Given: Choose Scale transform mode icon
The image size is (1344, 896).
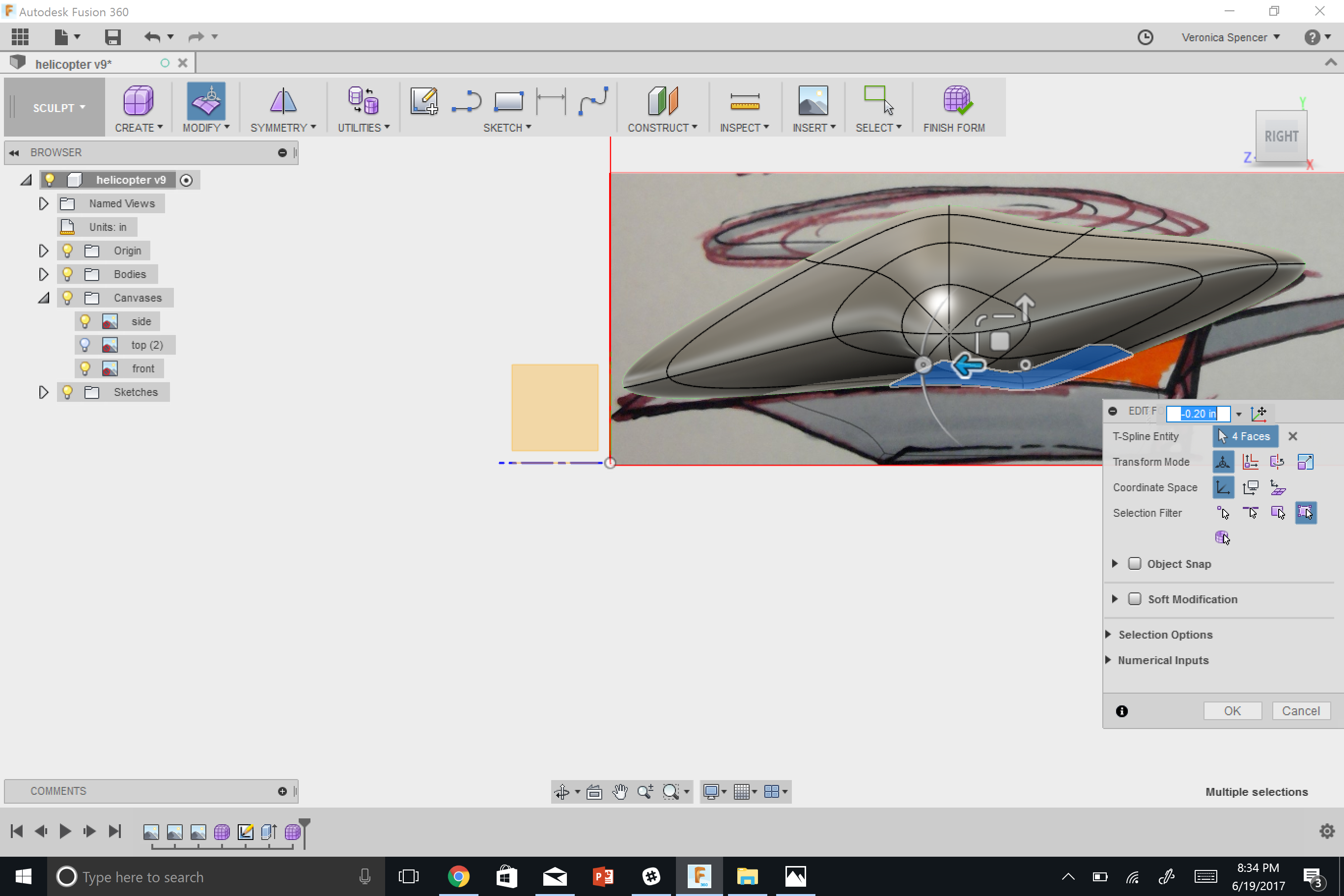Looking at the screenshot, I should click(x=1305, y=462).
